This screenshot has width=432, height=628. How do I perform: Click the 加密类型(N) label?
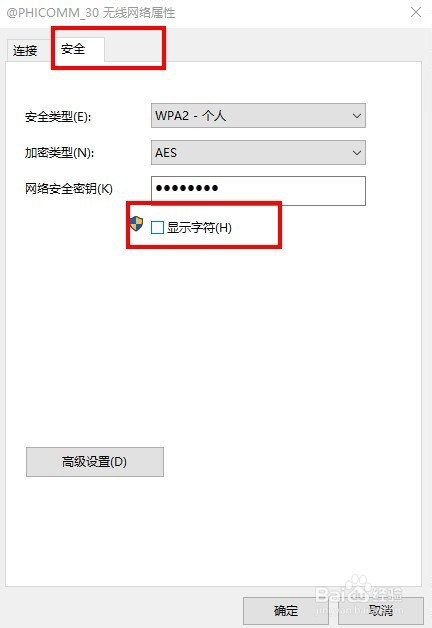tap(59, 153)
